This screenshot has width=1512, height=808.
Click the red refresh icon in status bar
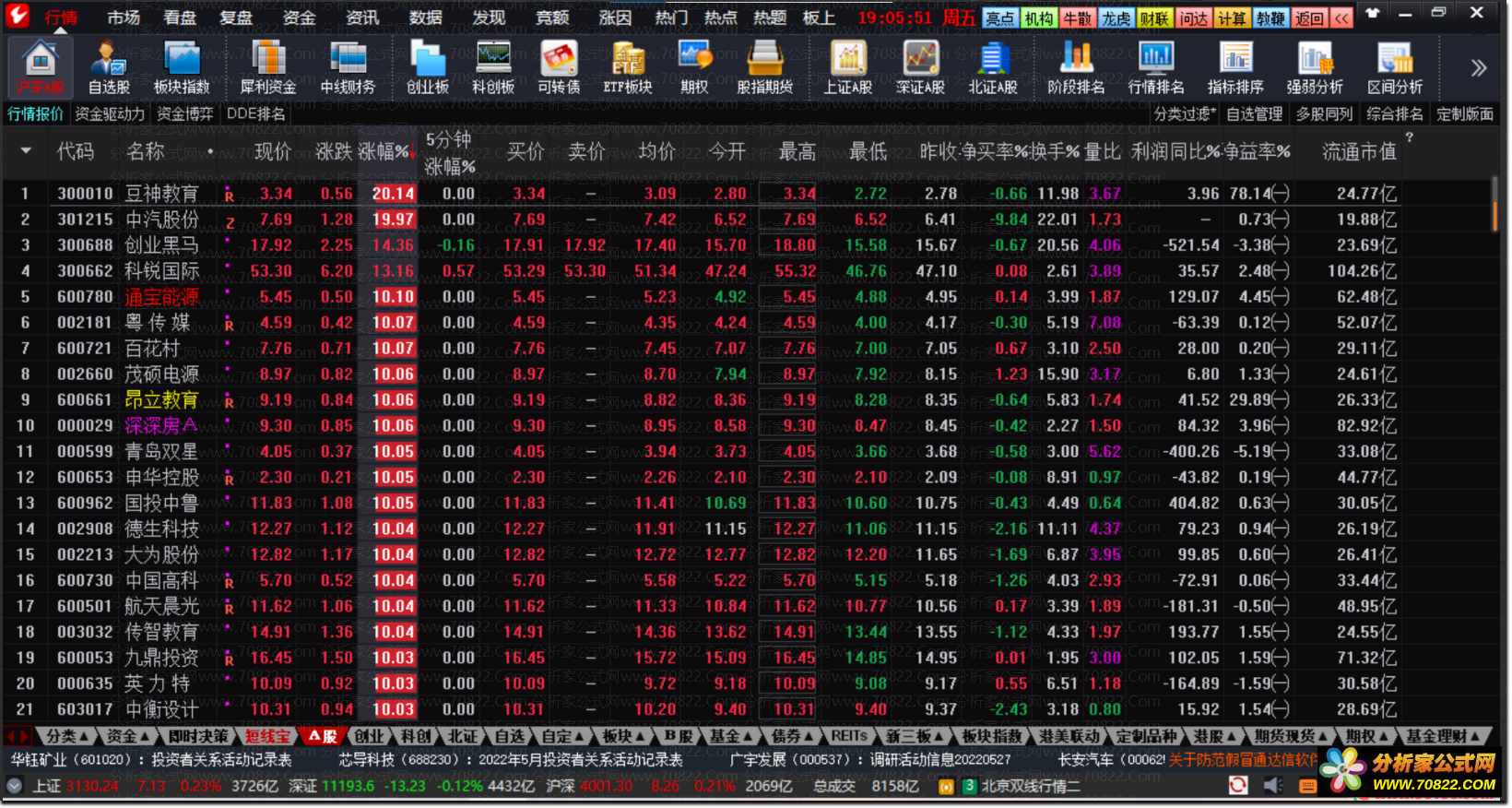(x=1238, y=785)
